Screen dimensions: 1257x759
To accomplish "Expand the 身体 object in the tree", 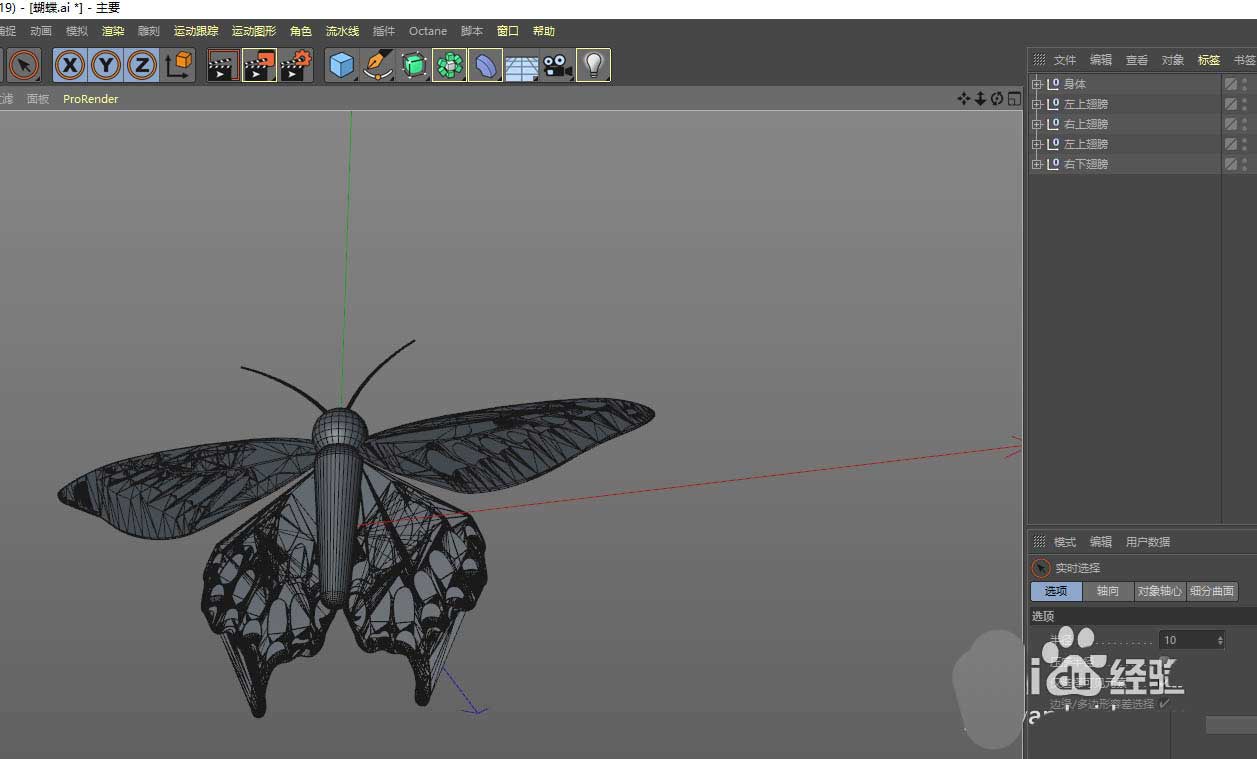I will 1037,84.
